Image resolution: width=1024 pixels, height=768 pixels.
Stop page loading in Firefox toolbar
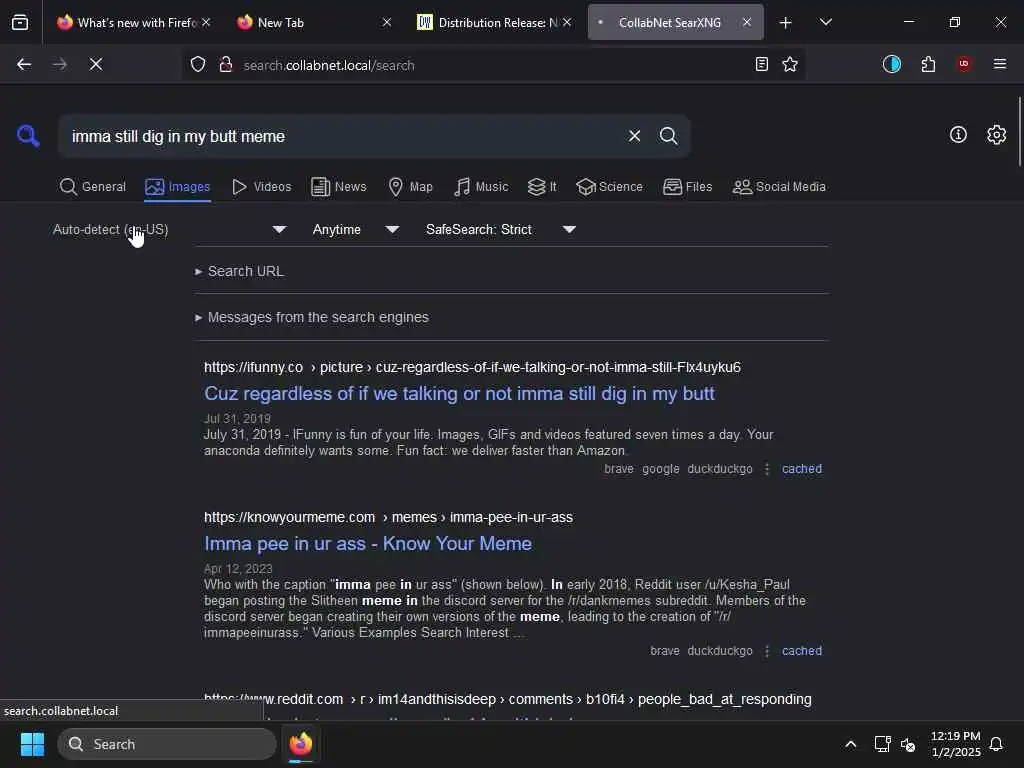click(95, 64)
